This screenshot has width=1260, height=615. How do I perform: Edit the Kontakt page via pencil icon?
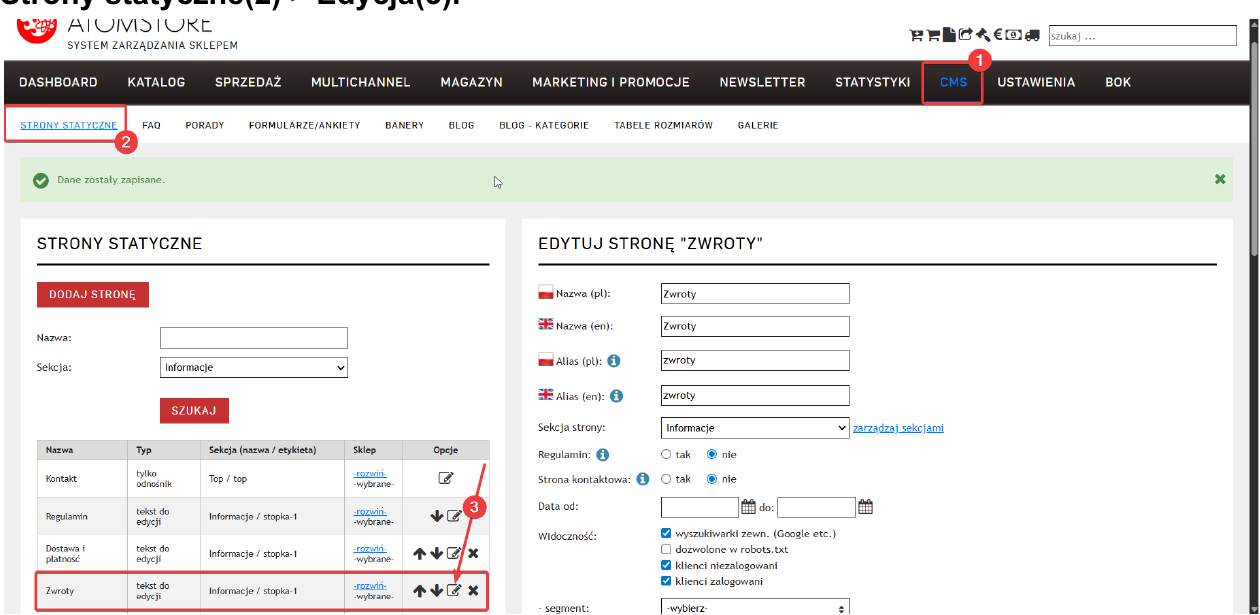(x=446, y=478)
